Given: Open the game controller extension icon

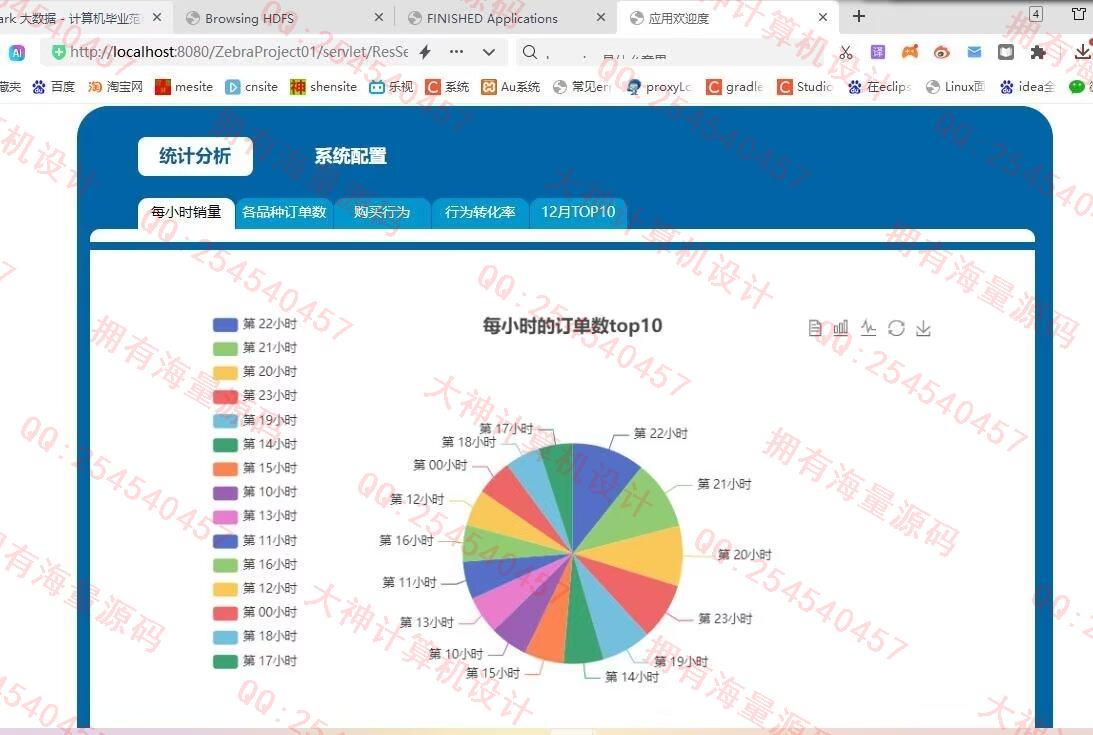Looking at the screenshot, I should pyautogui.click(x=910, y=52).
